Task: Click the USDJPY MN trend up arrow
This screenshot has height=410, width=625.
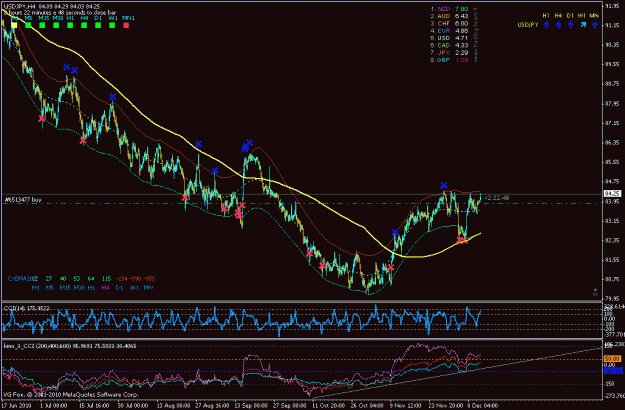Action: click(595, 25)
